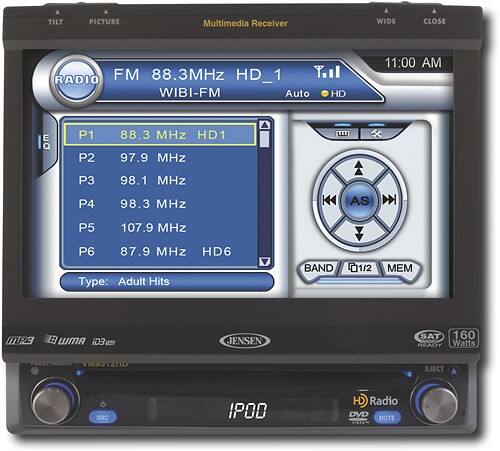Tap the WIBI-FM station name
Screen dimensions: 500x451
point(190,93)
